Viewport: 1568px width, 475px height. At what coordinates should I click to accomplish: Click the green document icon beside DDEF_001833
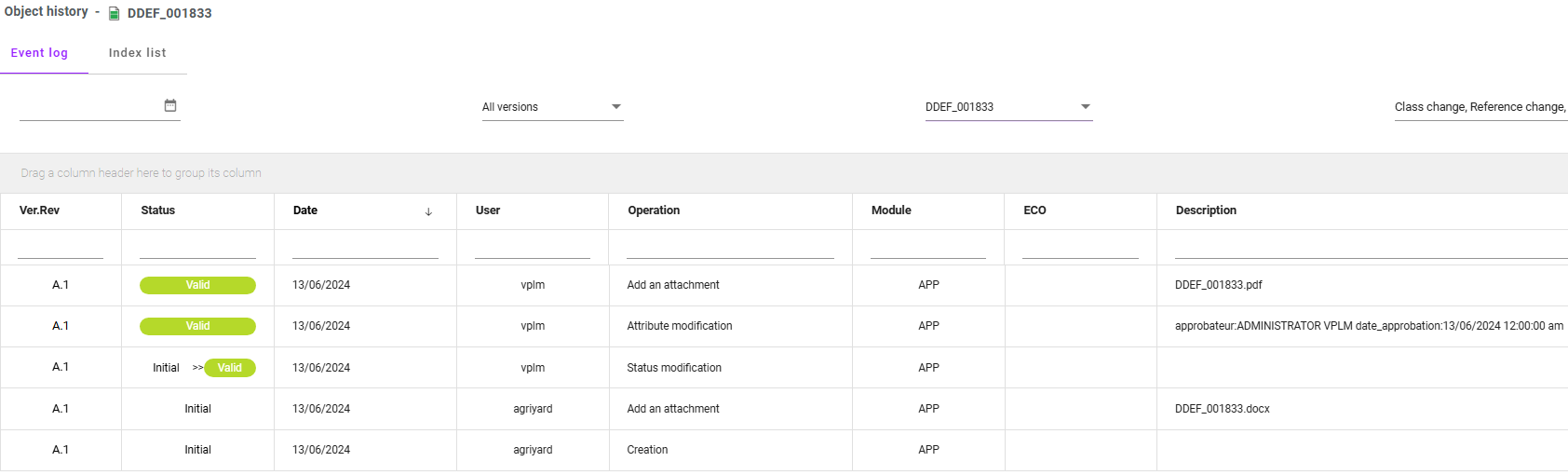click(x=115, y=13)
